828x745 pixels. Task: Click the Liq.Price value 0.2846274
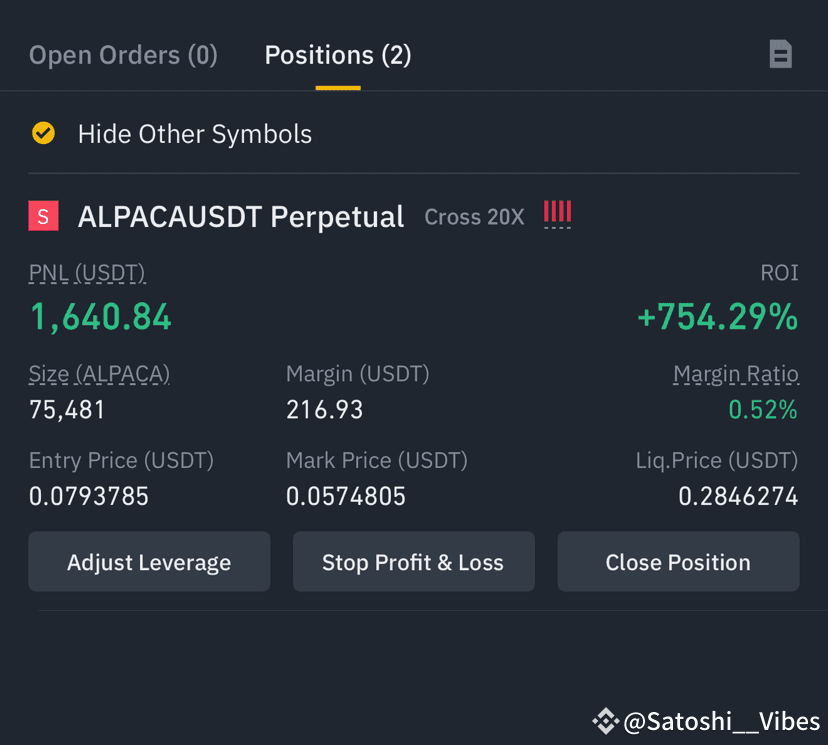738,496
